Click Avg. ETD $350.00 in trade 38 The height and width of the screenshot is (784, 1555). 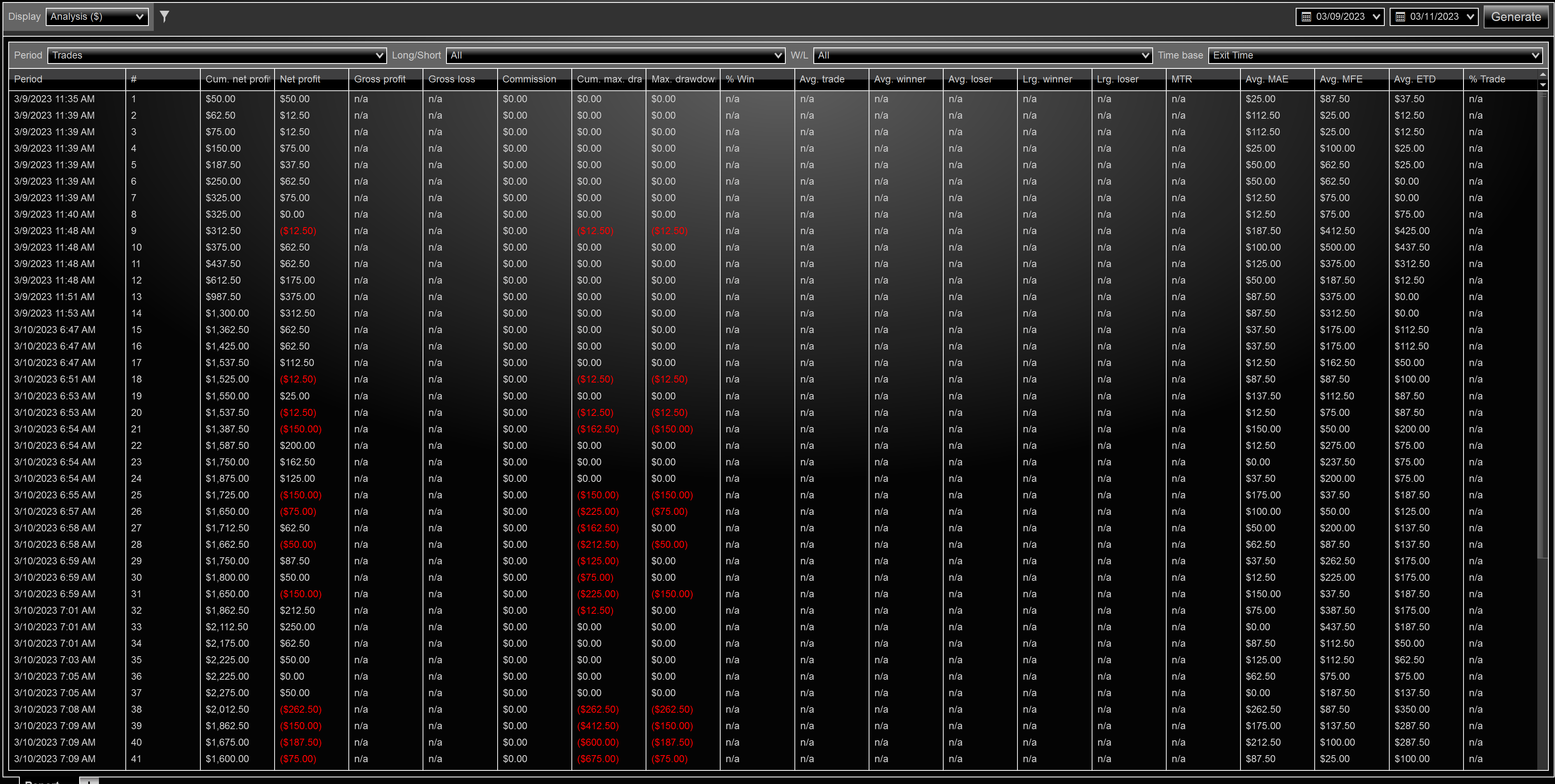tap(1412, 709)
